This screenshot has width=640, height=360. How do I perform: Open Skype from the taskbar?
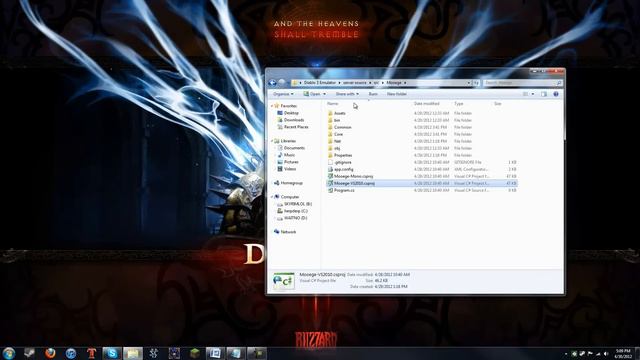(112, 353)
